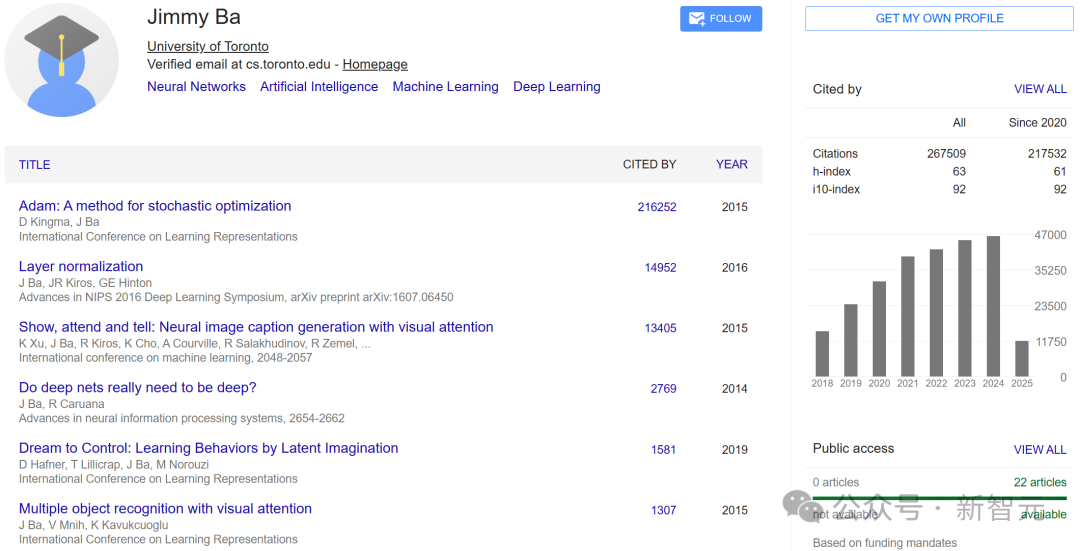Open the Adam stochastic optimization paper
This screenshot has height=551, width=1080.
[x=155, y=206]
